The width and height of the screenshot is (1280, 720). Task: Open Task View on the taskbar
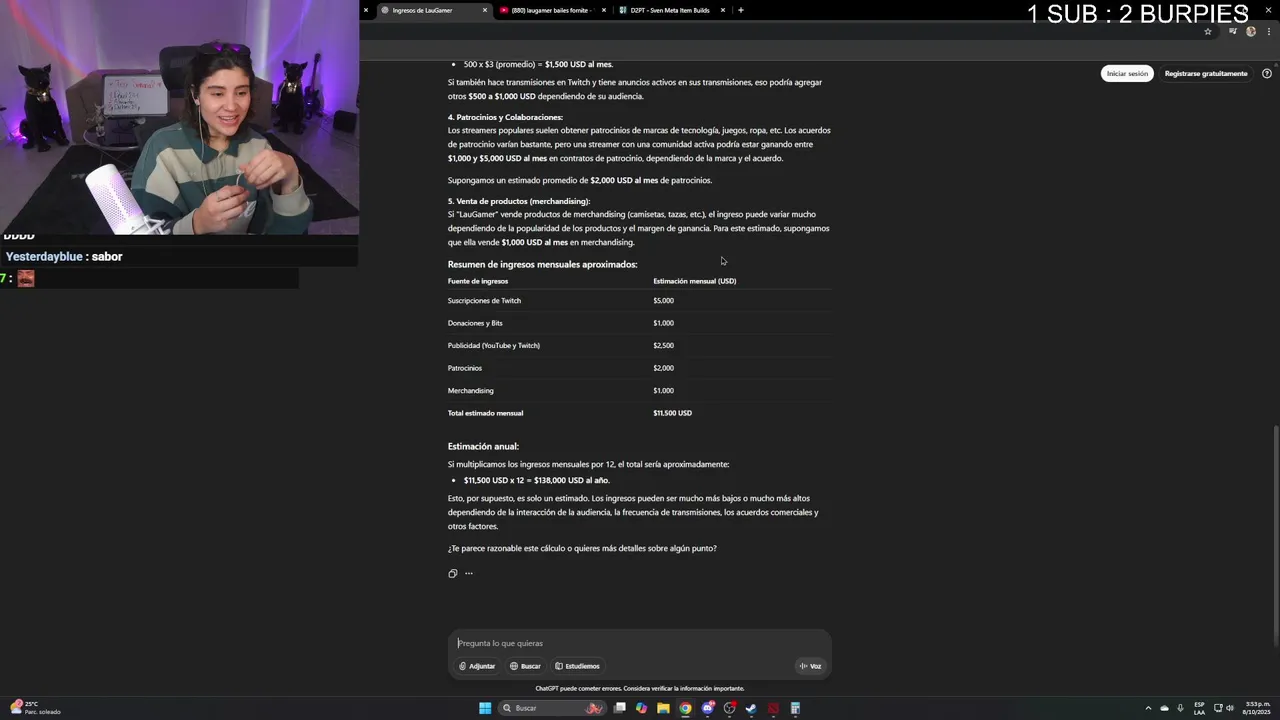620,708
